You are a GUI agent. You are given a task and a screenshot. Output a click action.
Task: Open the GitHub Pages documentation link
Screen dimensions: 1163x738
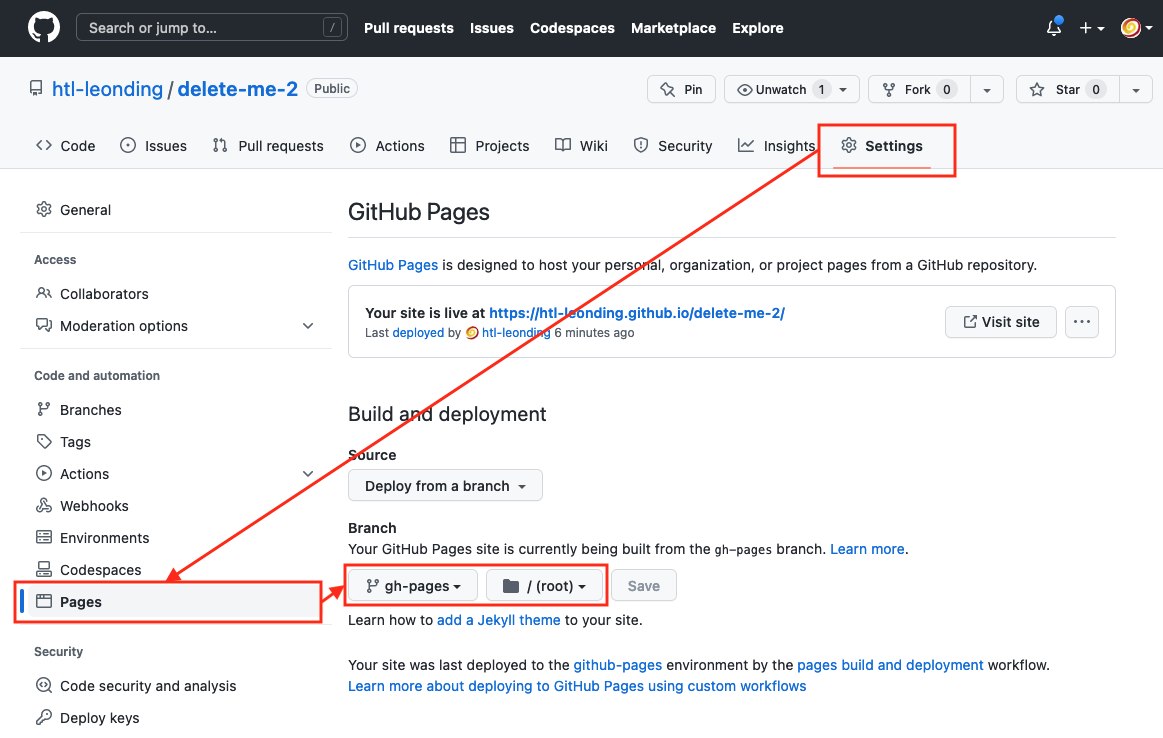(x=393, y=265)
